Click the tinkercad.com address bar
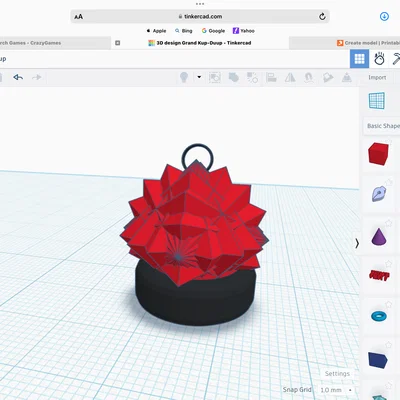The height and width of the screenshot is (400, 400). pos(200,16)
